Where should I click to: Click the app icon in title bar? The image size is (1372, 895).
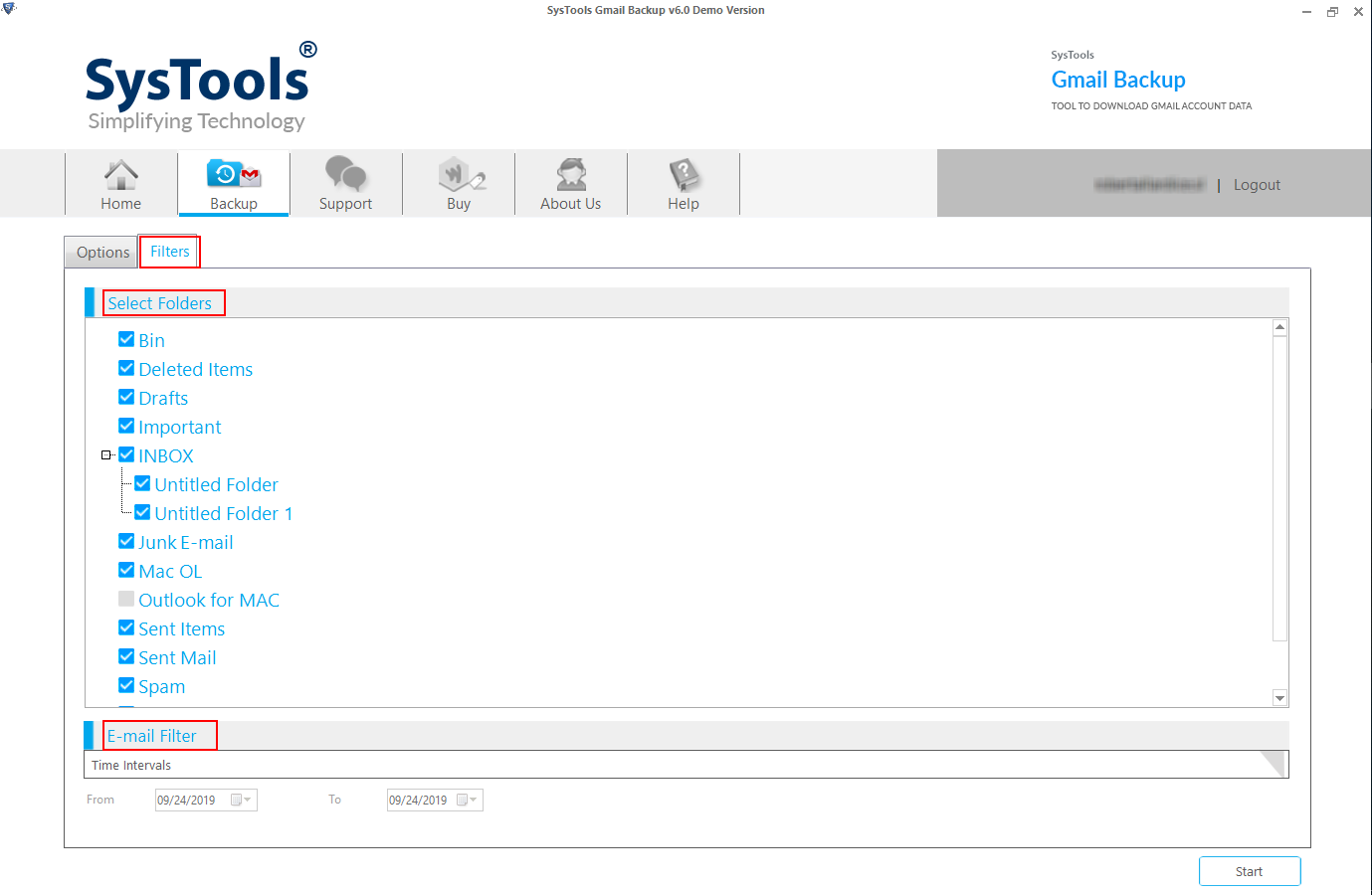[9, 9]
